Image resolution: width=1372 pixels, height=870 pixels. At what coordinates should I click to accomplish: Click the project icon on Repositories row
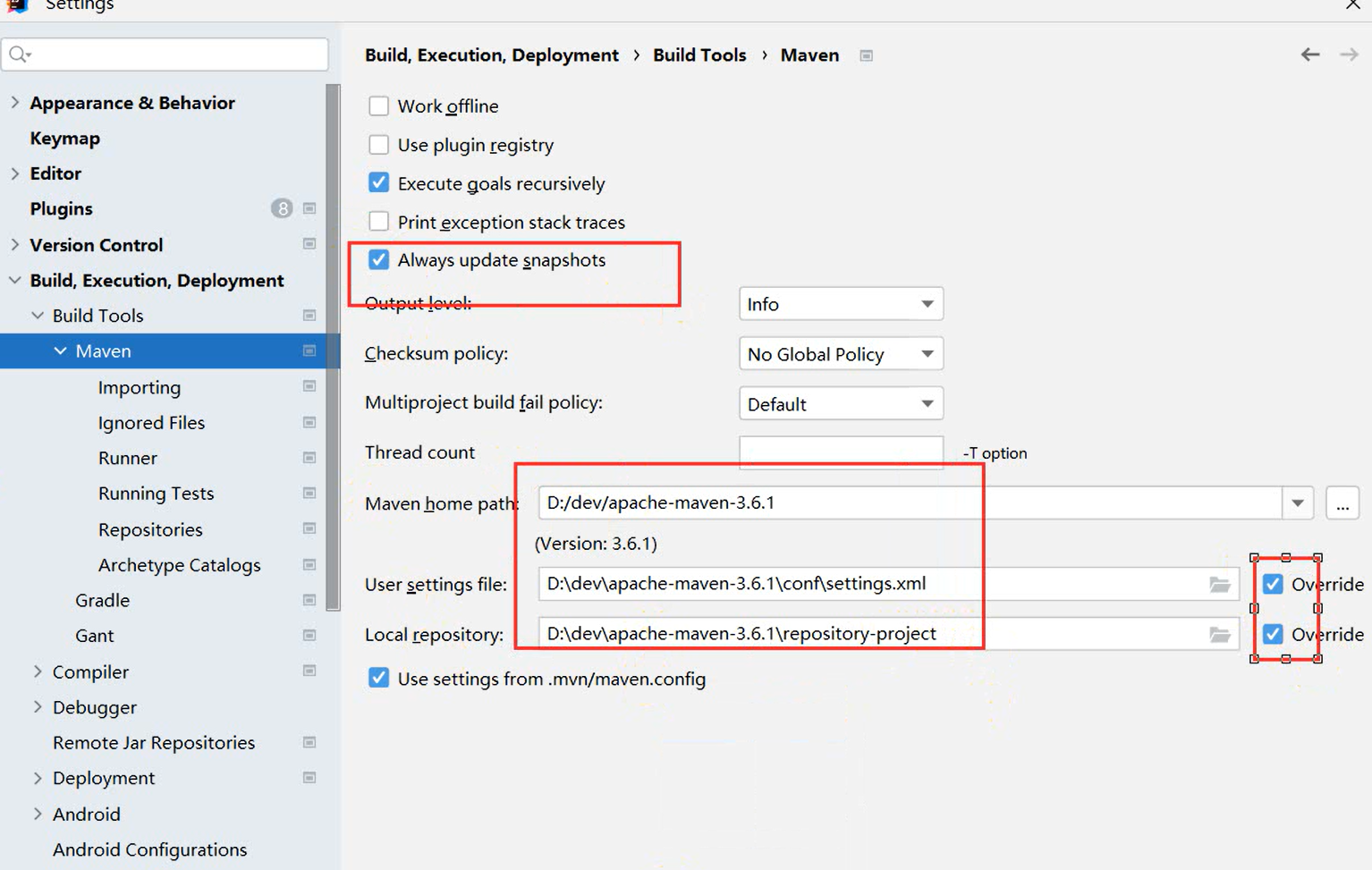[309, 528]
